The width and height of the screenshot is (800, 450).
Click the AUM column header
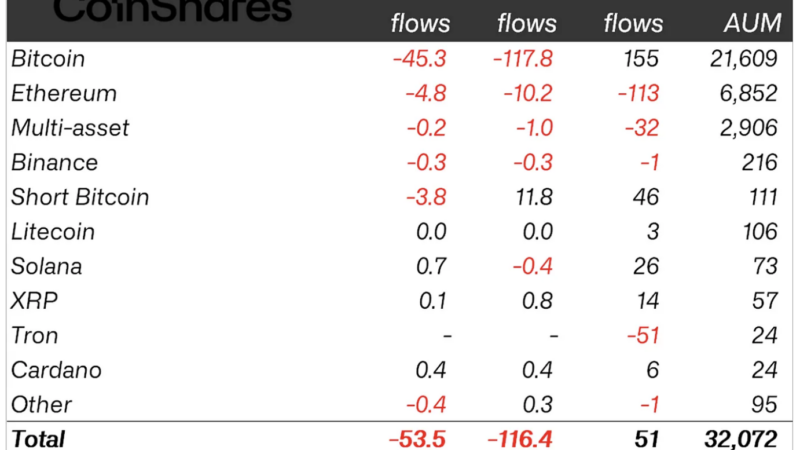point(753,23)
